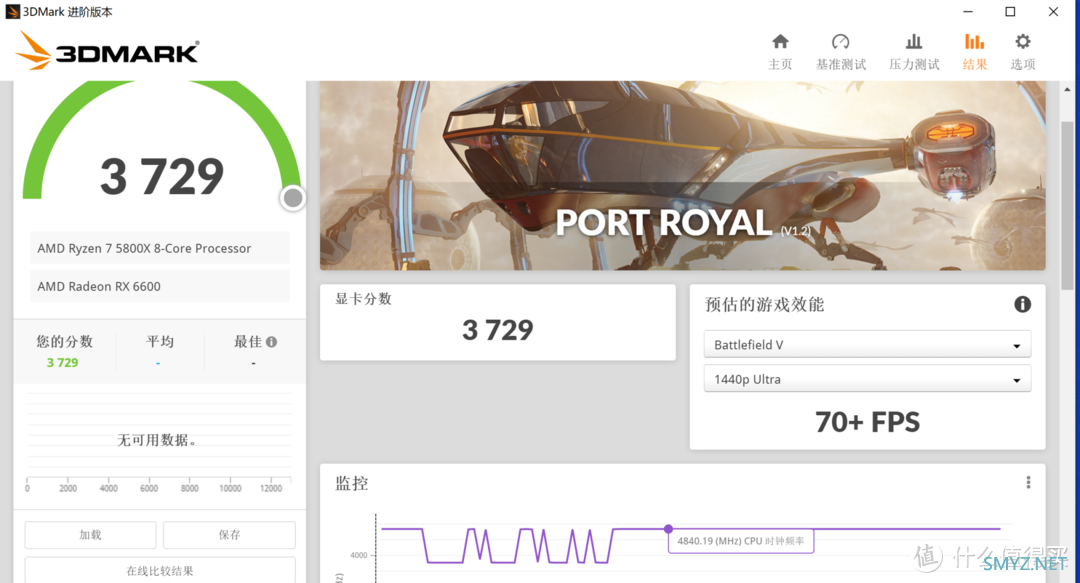Minimize the 3DMark window
This screenshot has width=1080, height=583.
click(x=968, y=12)
